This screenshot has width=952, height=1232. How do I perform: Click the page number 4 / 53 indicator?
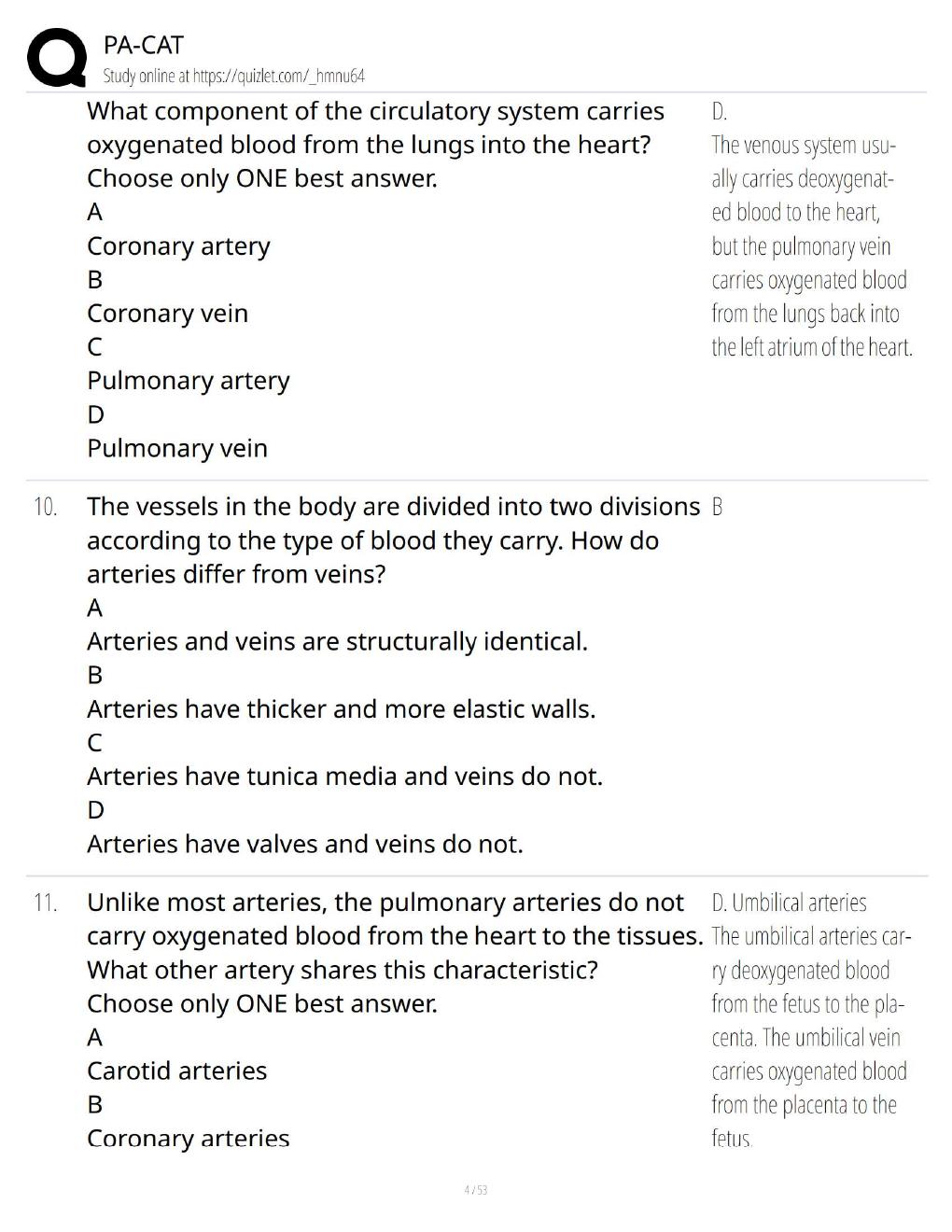click(476, 1190)
